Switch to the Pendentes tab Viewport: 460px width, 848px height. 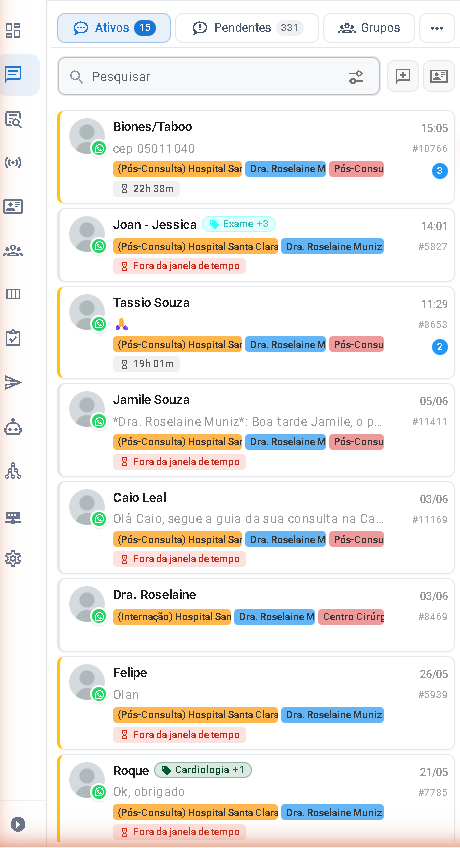[x=247, y=28]
